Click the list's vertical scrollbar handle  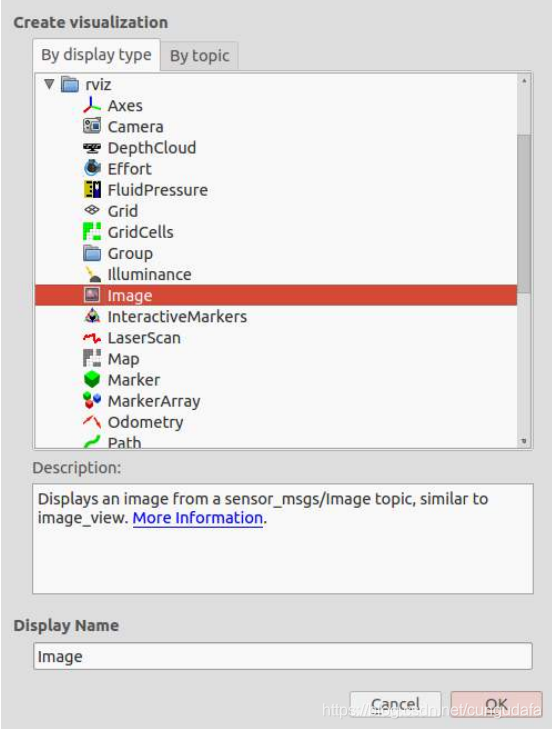click(524, 214)
